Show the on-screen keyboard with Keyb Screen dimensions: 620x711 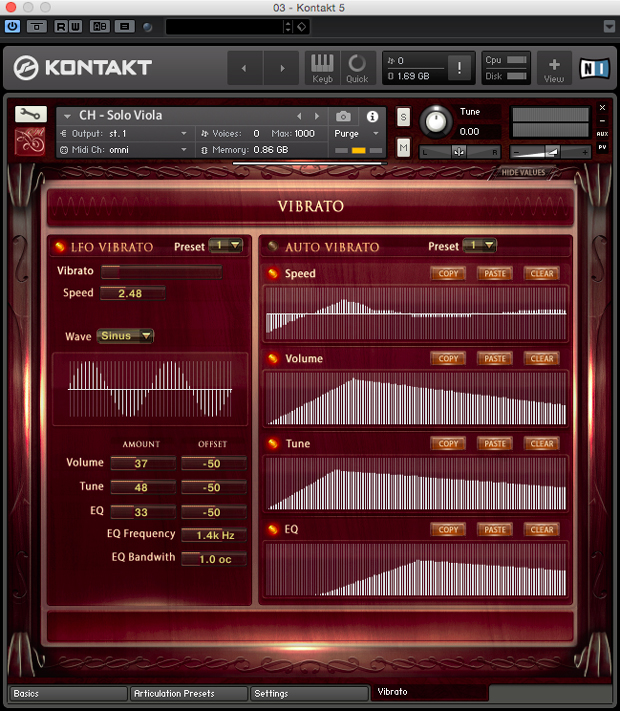(x=322, y=68)
